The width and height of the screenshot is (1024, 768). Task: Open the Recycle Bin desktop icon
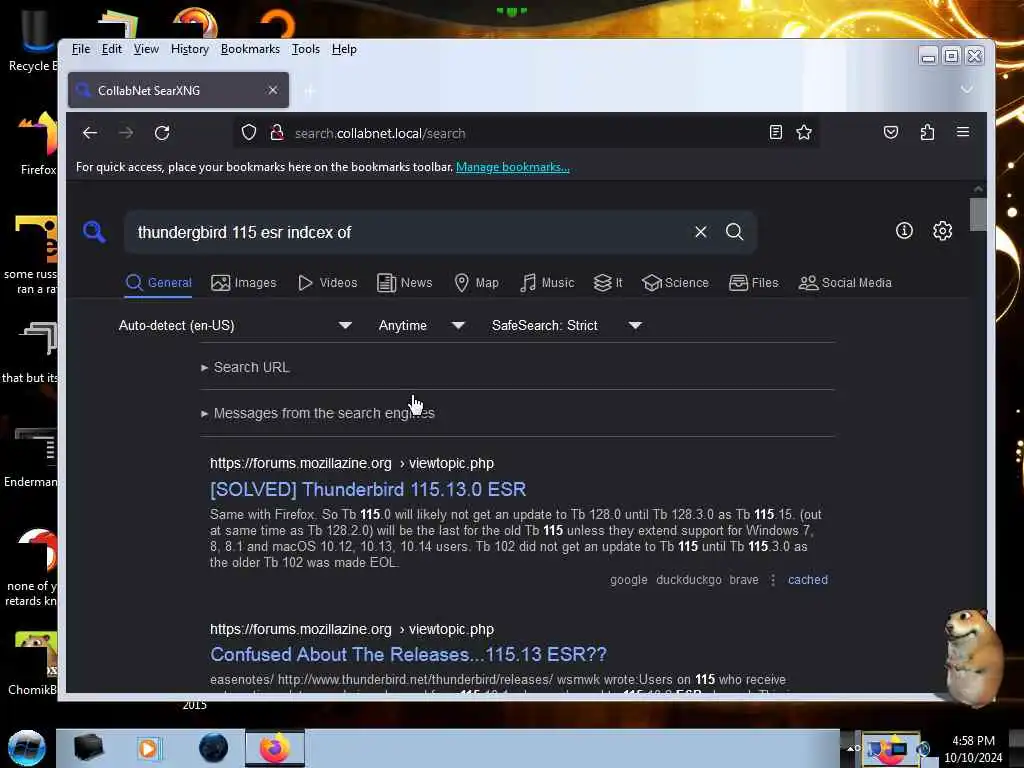click(x=34, y=40)
